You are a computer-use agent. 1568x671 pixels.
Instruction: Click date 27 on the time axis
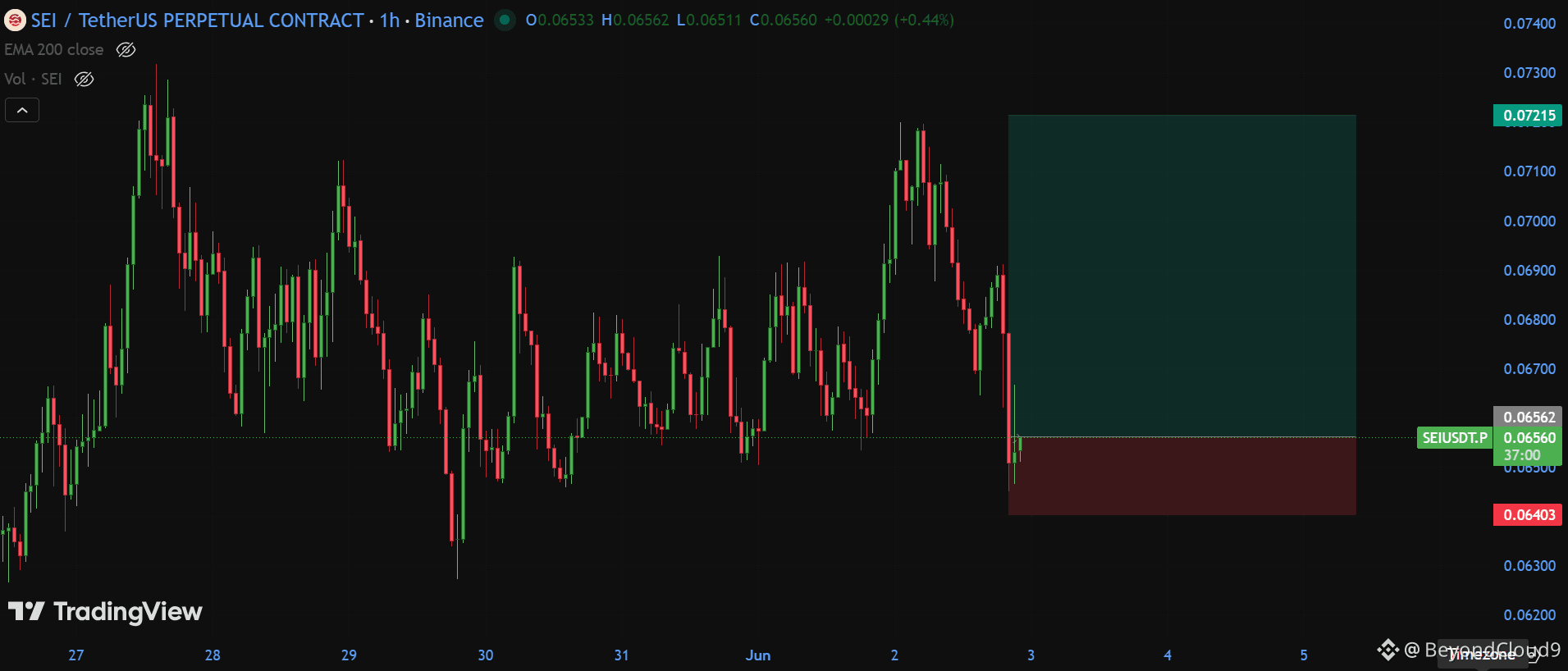coord(76,655)
